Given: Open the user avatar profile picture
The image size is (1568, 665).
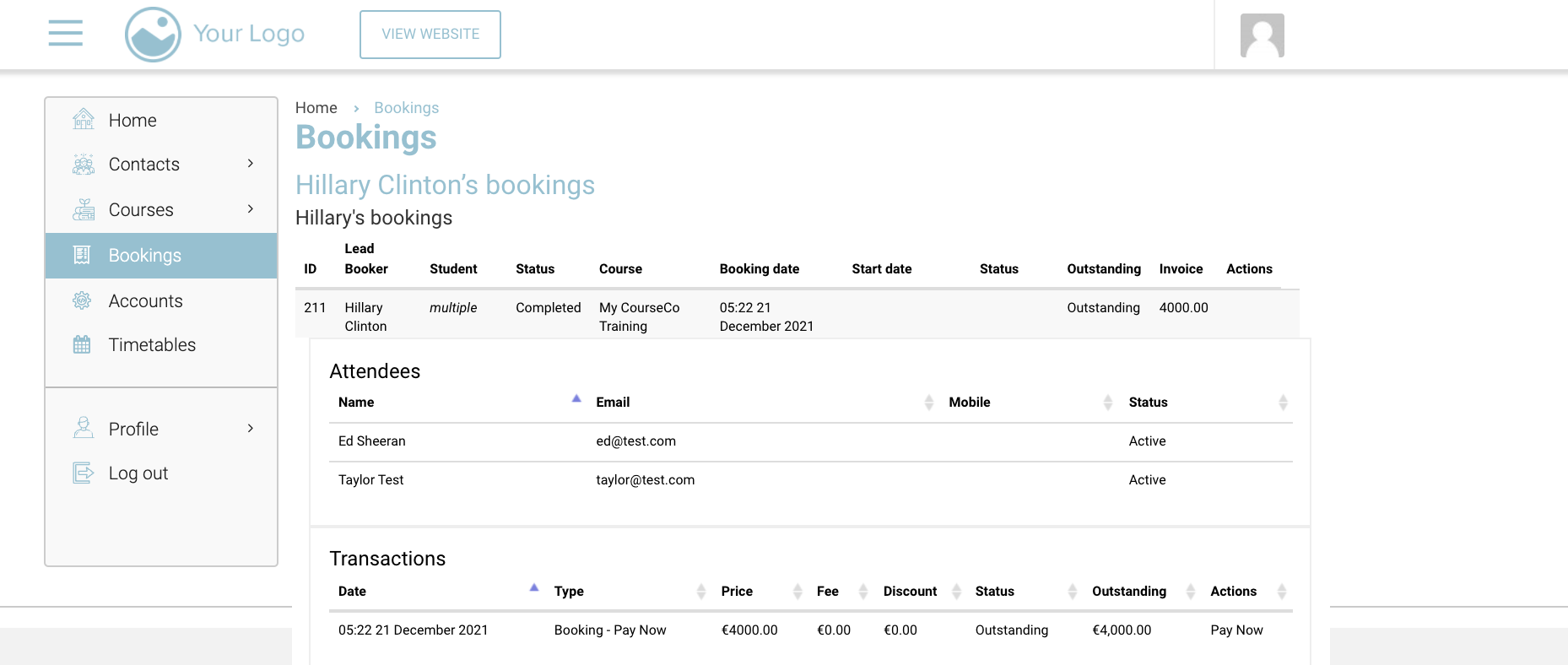Looking at the screenshot, I should [x=1262, y=35].
